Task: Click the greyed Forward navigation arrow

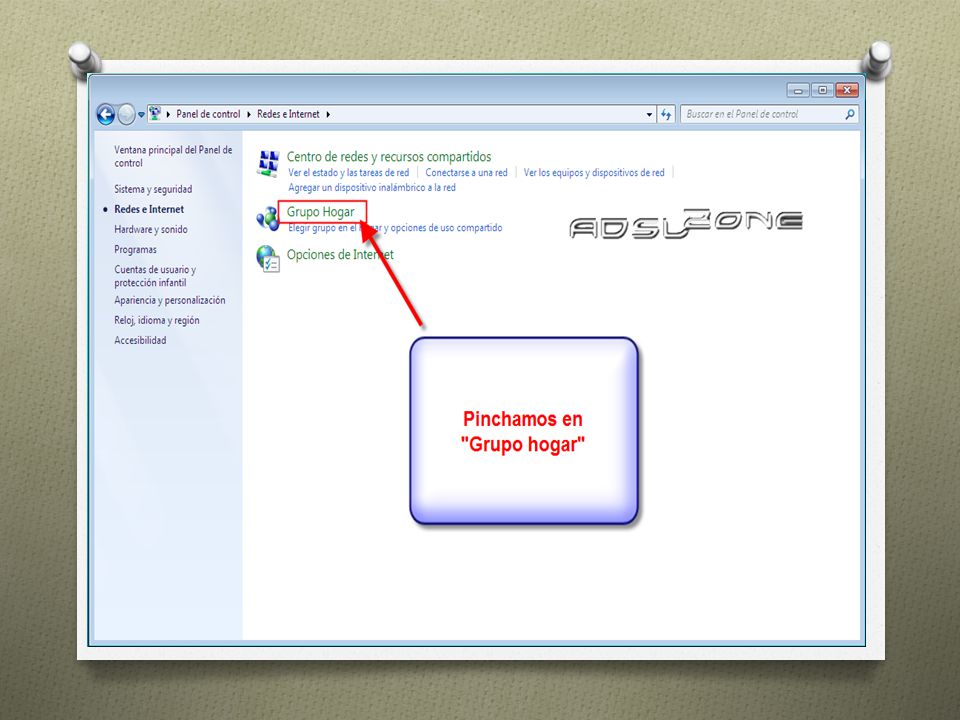Action: [126, 114]
